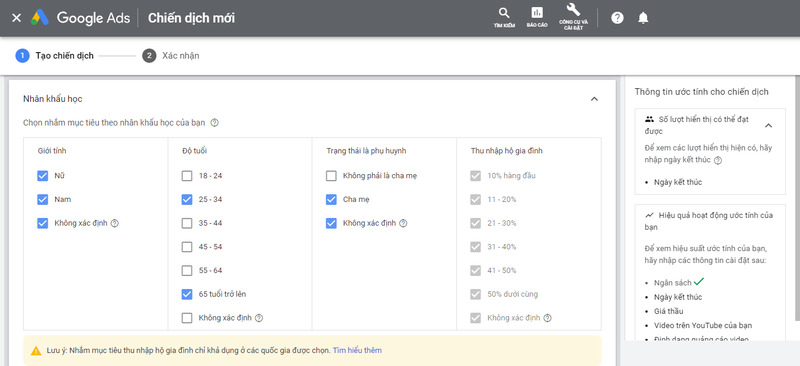This screenshot has height=366, width=800.
Task: Click the Giá thầu bullet item
Action: 668,311
